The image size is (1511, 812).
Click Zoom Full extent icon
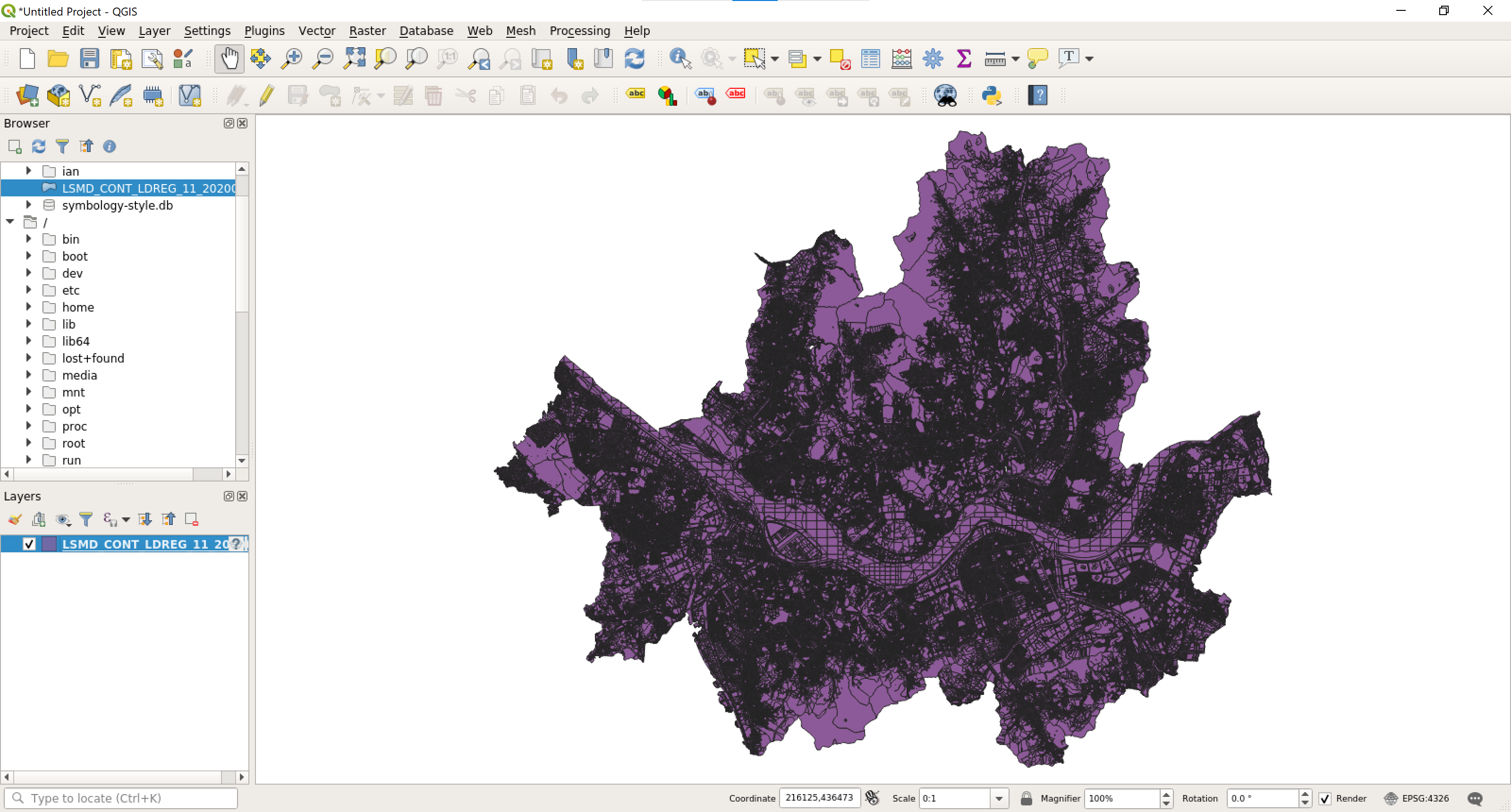coord(354,58)
